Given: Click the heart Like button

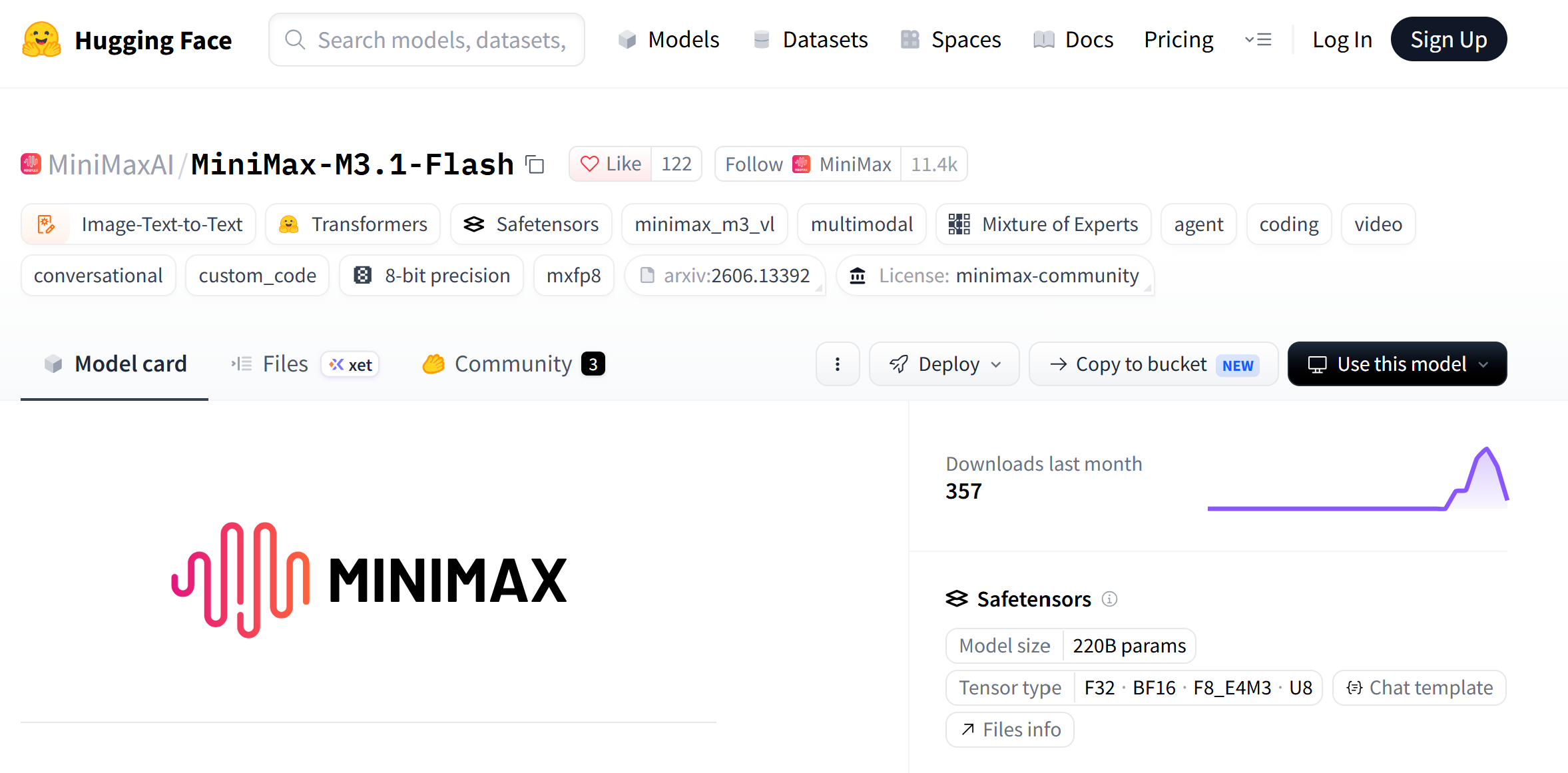Looking at the screenshot, I should 611,164.
